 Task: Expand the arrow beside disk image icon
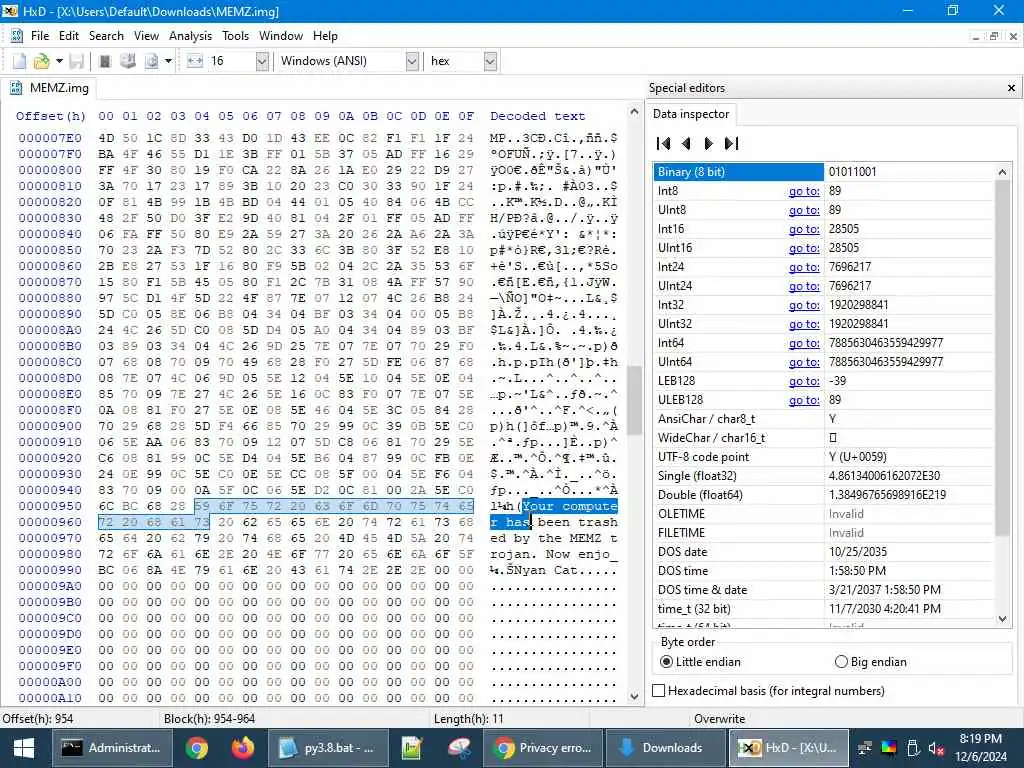coord(168,61)
